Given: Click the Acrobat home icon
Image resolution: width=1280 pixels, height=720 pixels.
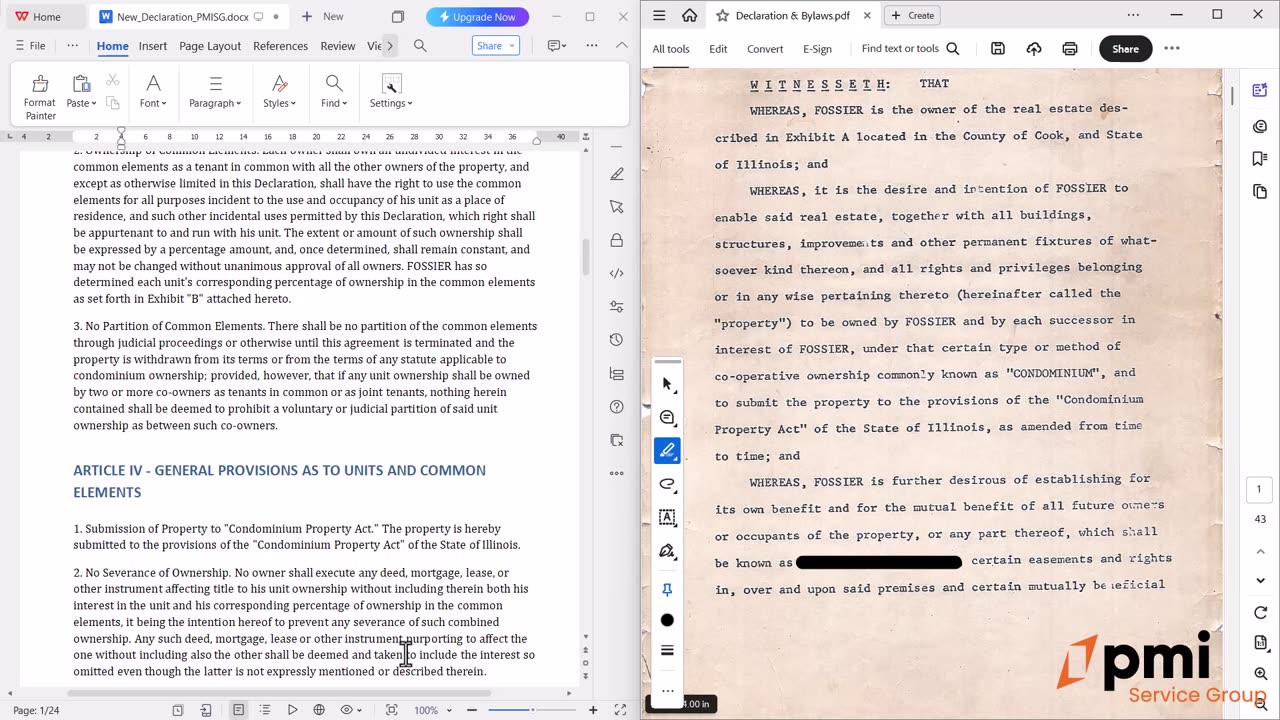Looking at the screenshot, I should click(x=689, y=15).
